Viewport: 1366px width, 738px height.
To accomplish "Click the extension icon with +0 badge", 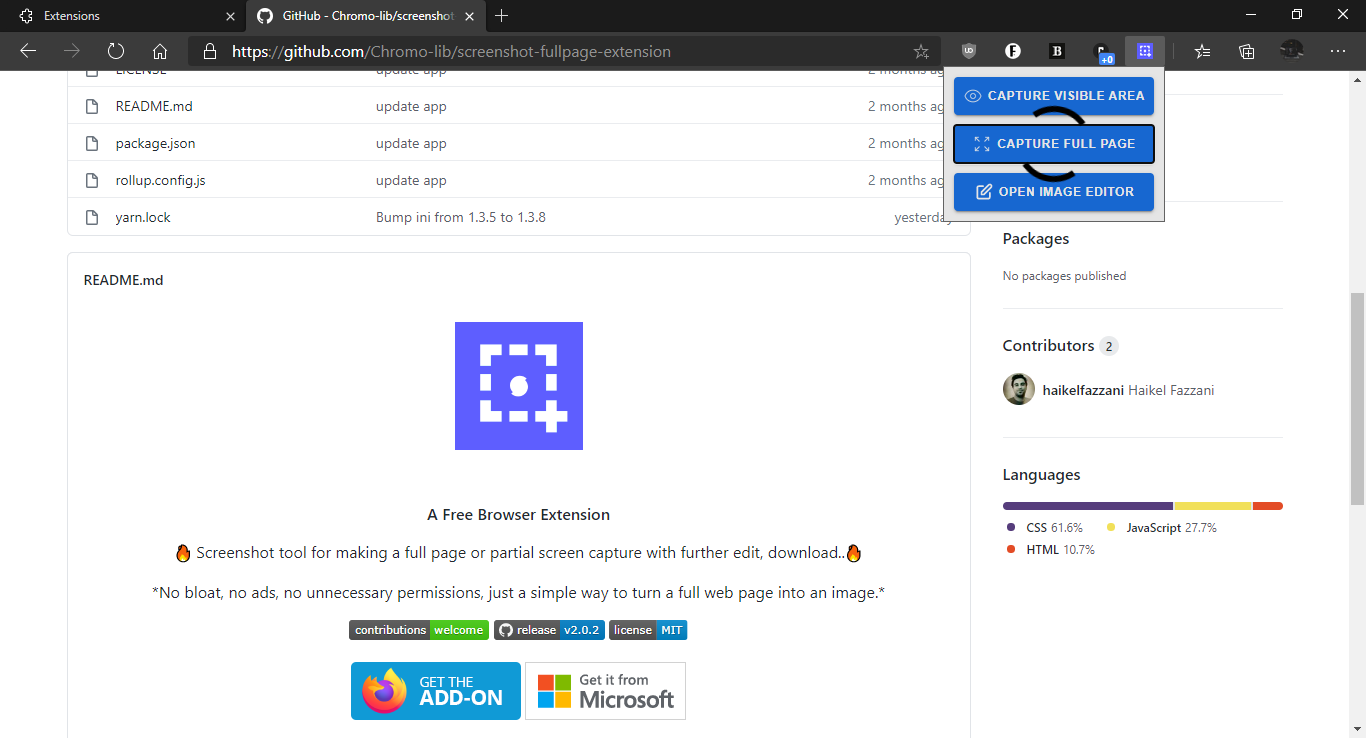I will 1102,53.
